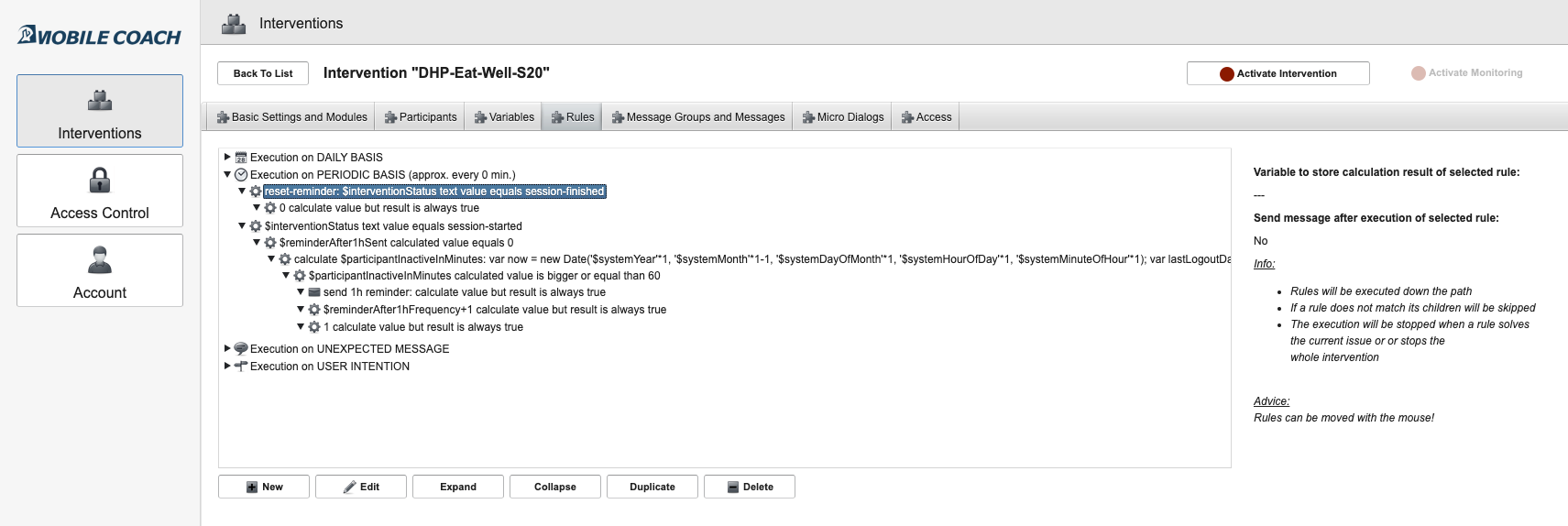
Task: Collapse Execution on PERIODIC BASIS node
Action: coord(227,175)
